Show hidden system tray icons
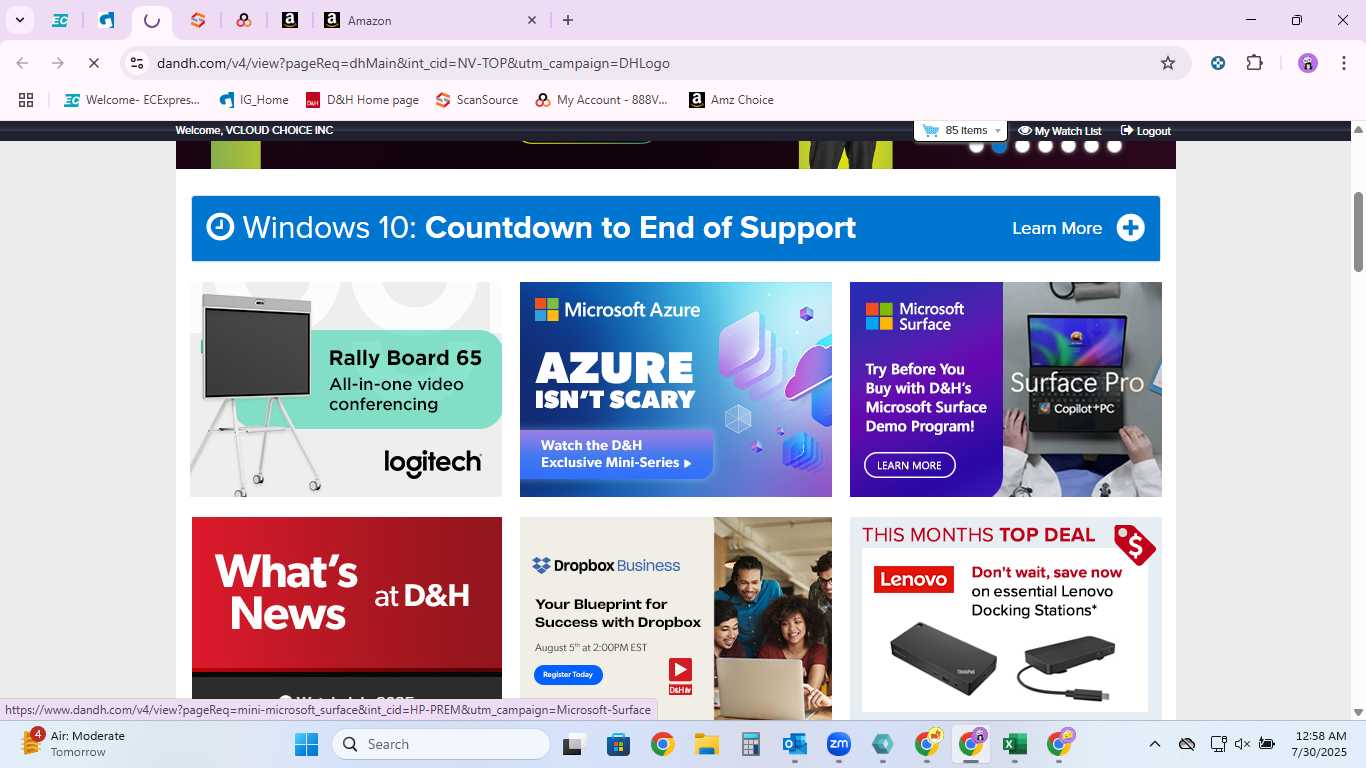The image size is (1366, 768). (1155, 744)
